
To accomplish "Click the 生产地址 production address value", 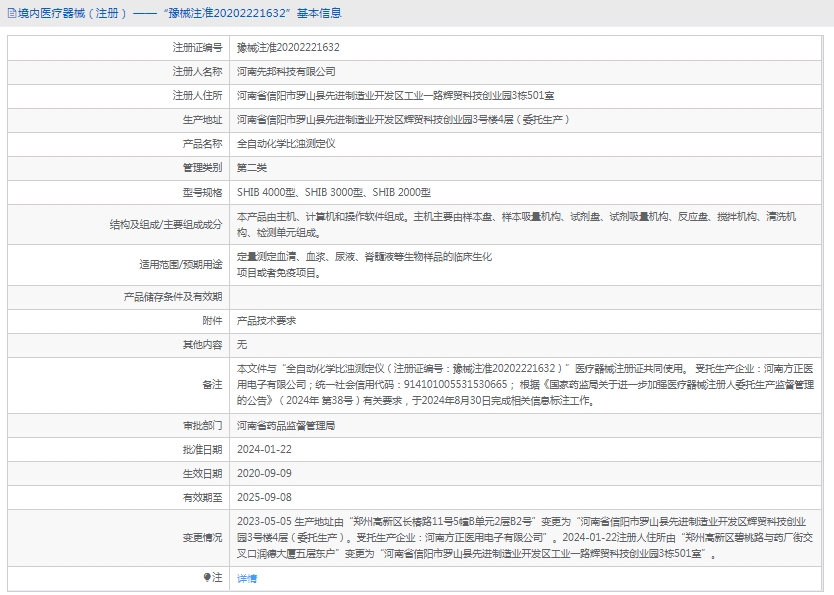I will pyautogui.click(x=403, y=119).
